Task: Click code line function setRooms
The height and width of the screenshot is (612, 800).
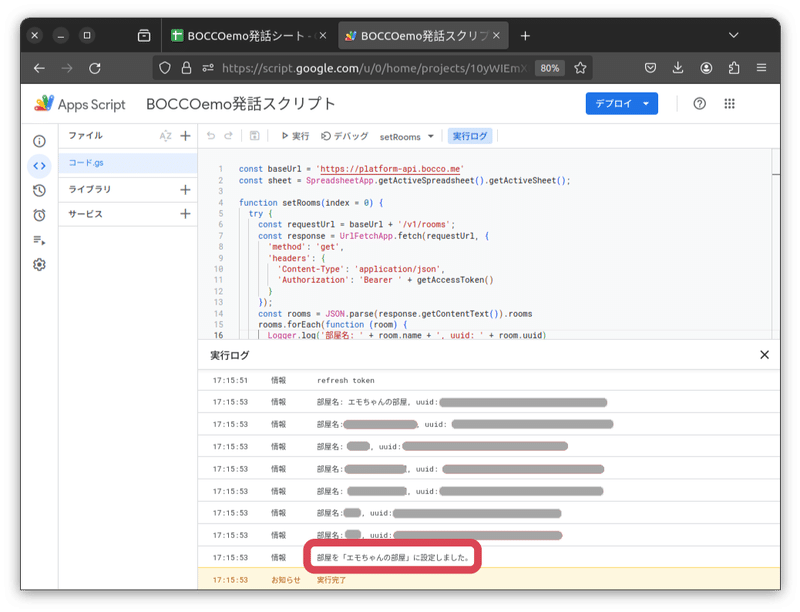Action: (x=310, y=202)
